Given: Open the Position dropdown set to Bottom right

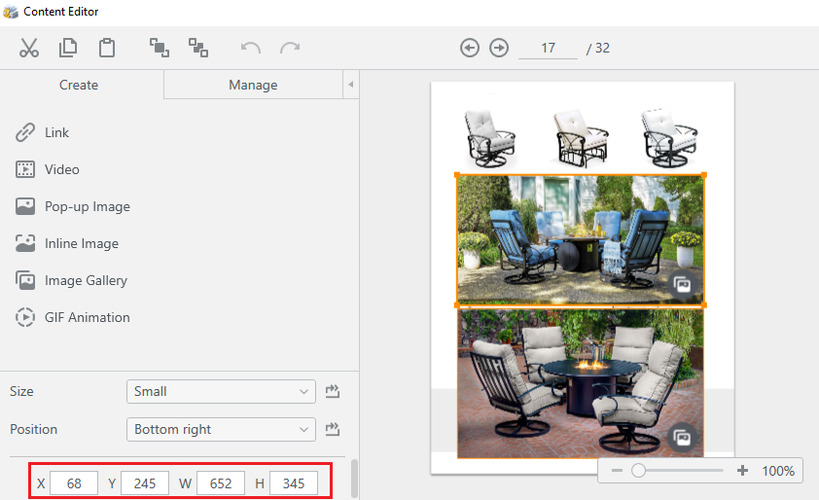Looking at the screenshot, I should click(221, 429).
